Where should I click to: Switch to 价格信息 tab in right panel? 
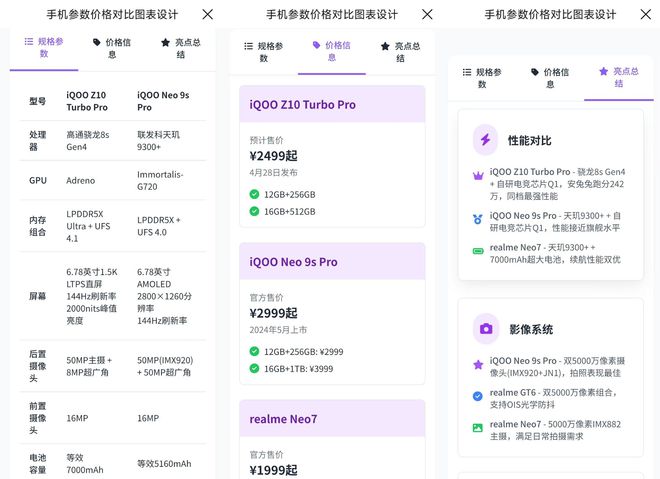[550, 78]
